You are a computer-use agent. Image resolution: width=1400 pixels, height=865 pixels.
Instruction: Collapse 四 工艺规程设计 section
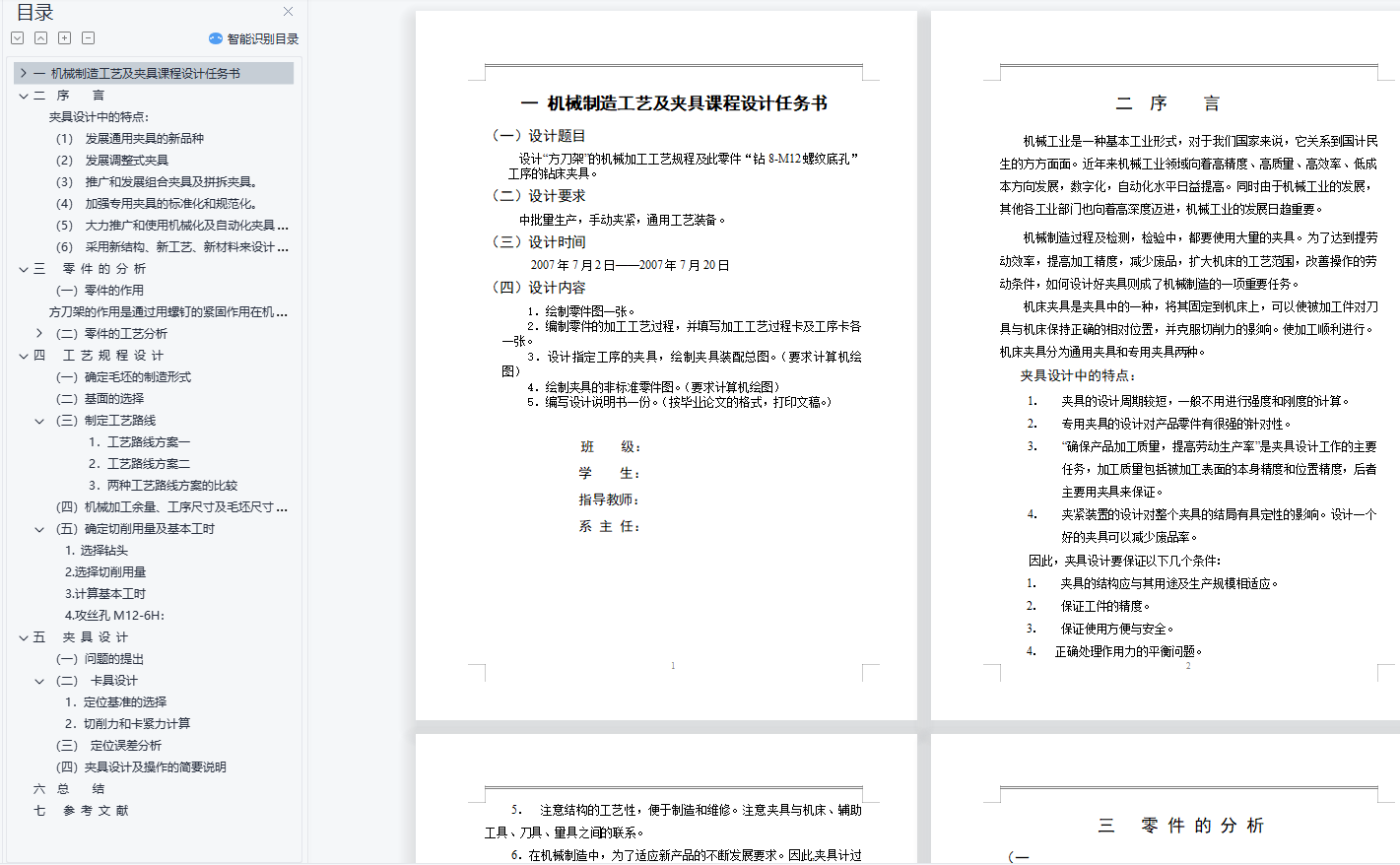[23, 356]
